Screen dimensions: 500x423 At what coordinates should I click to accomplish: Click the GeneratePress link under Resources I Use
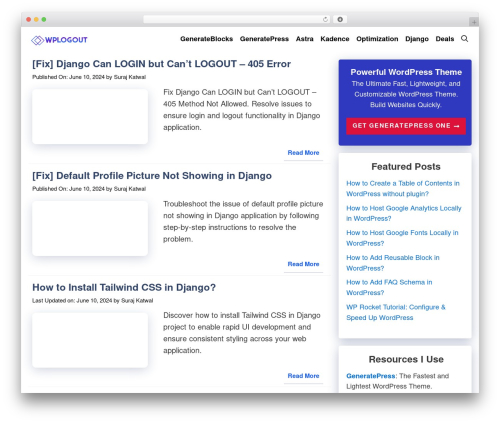point(371,376)
